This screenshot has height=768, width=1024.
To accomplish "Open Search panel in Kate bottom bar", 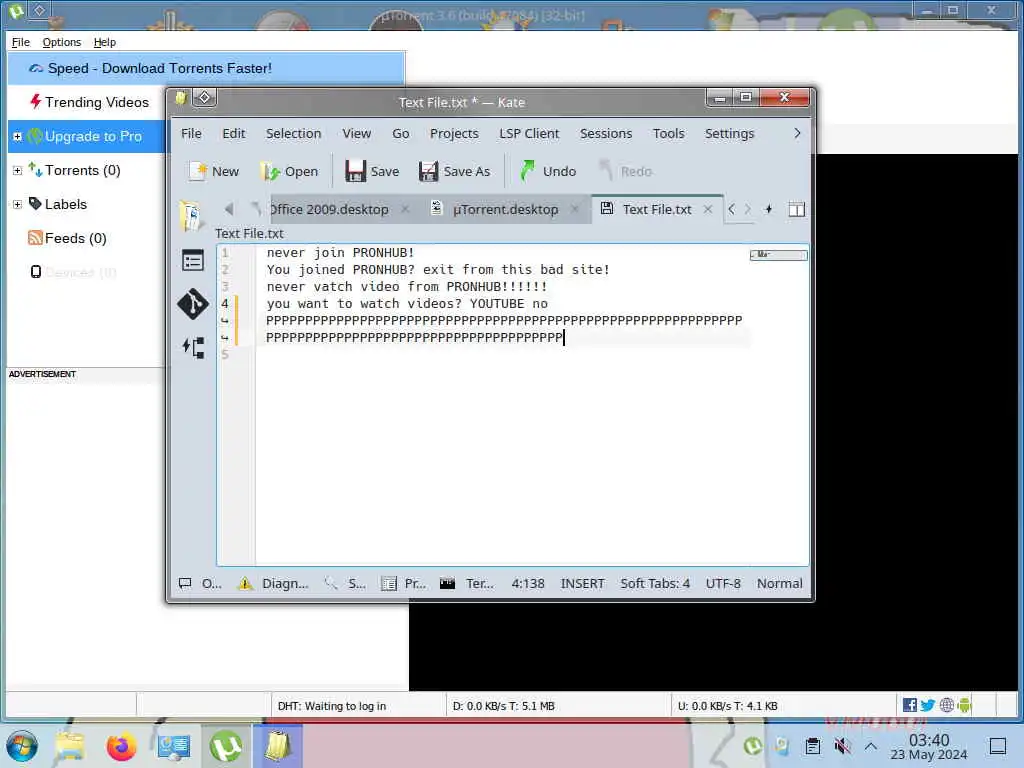I will tap(345, 583).
